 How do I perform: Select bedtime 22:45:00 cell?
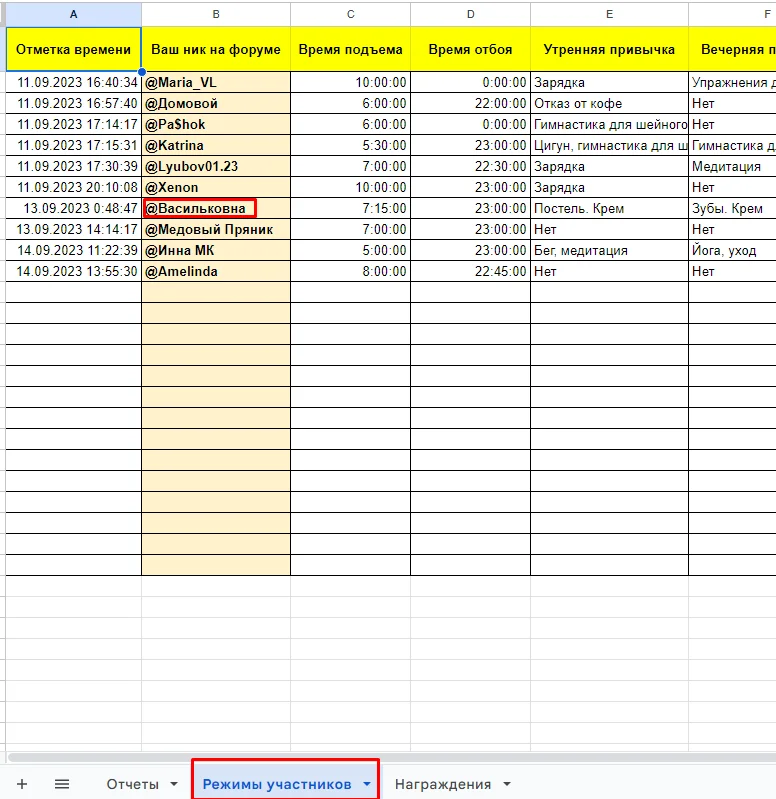[x=470, y=271]
